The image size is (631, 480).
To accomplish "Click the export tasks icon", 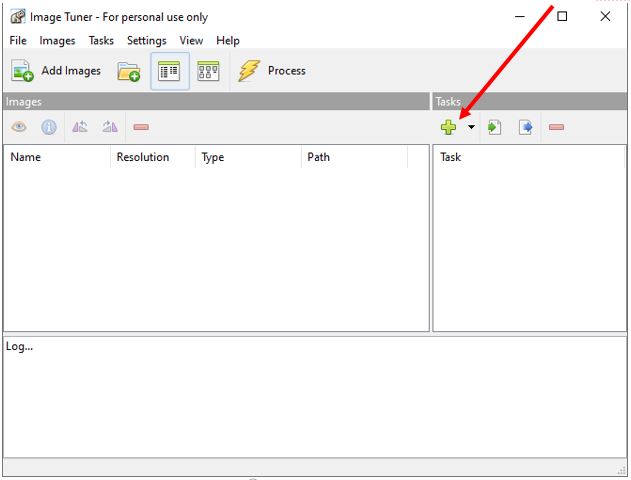I will pos(525,127).
